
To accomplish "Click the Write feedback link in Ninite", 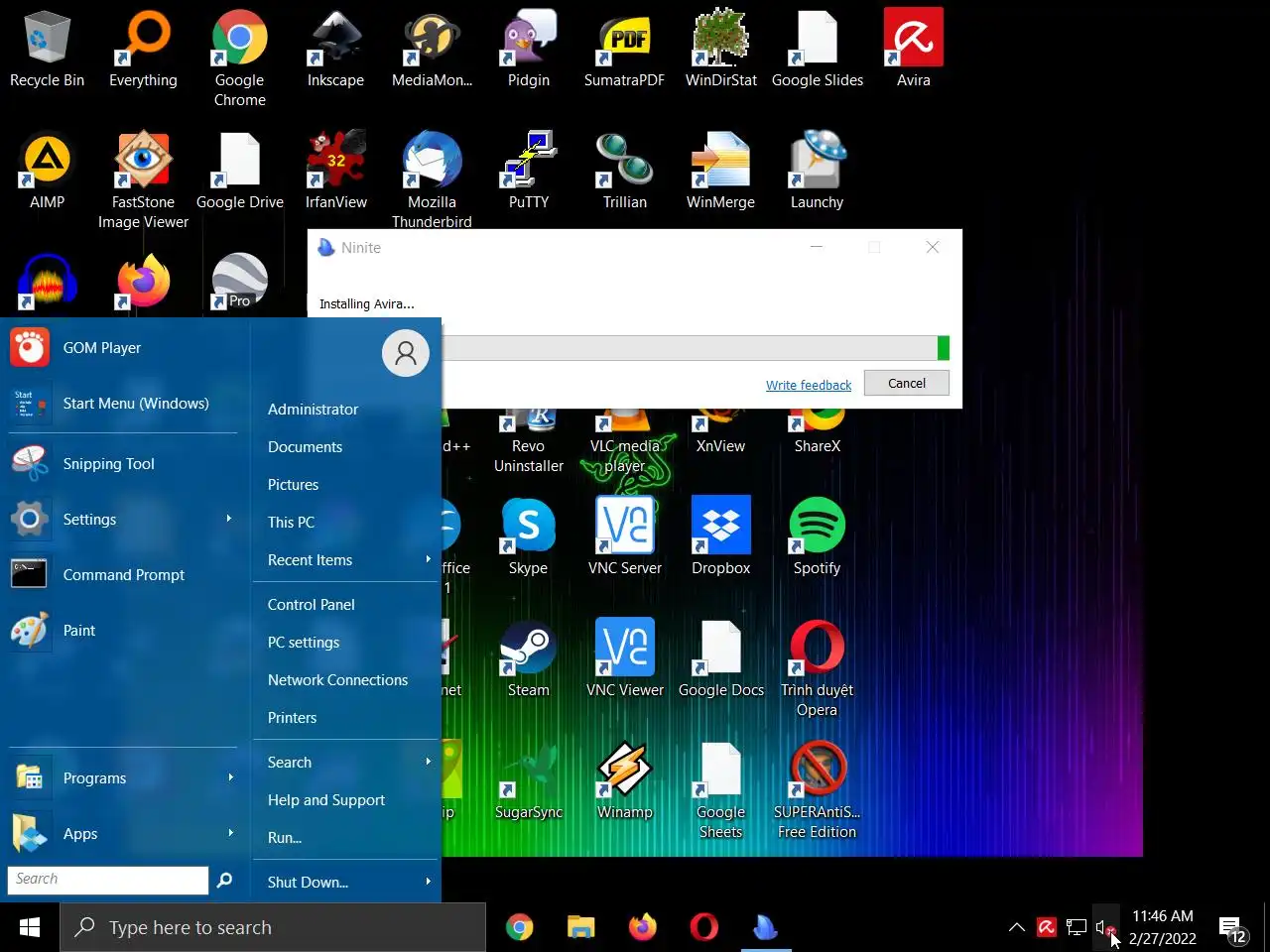I will pyautogui.click(x=808, y=385).
